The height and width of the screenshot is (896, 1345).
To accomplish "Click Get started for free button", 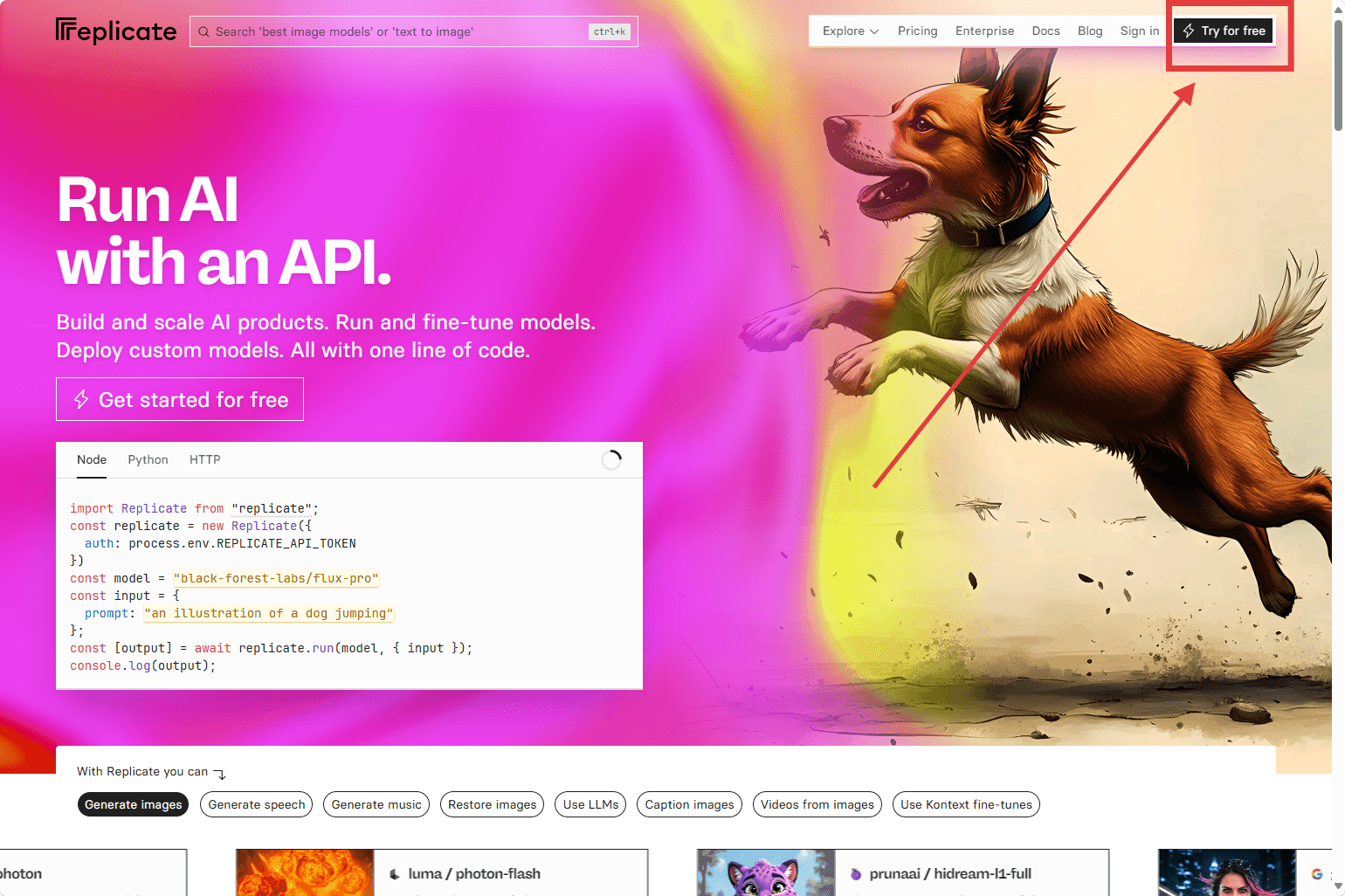I will (x=180, y=399).
